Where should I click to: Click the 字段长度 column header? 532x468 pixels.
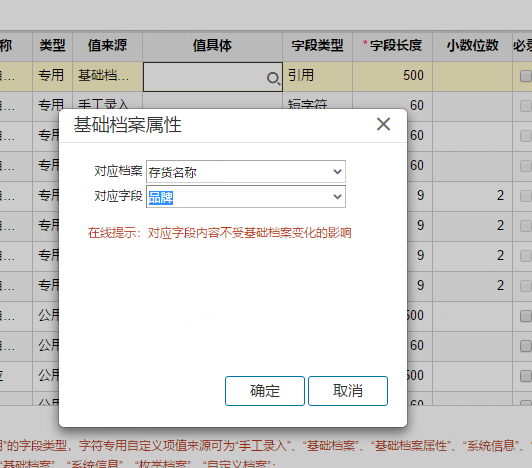point(392,45)
